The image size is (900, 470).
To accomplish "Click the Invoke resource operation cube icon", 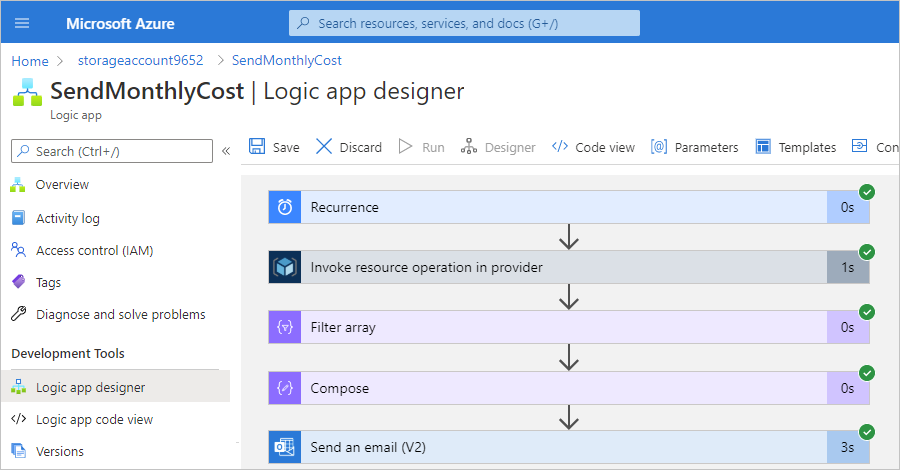I will tap(285, 267).
